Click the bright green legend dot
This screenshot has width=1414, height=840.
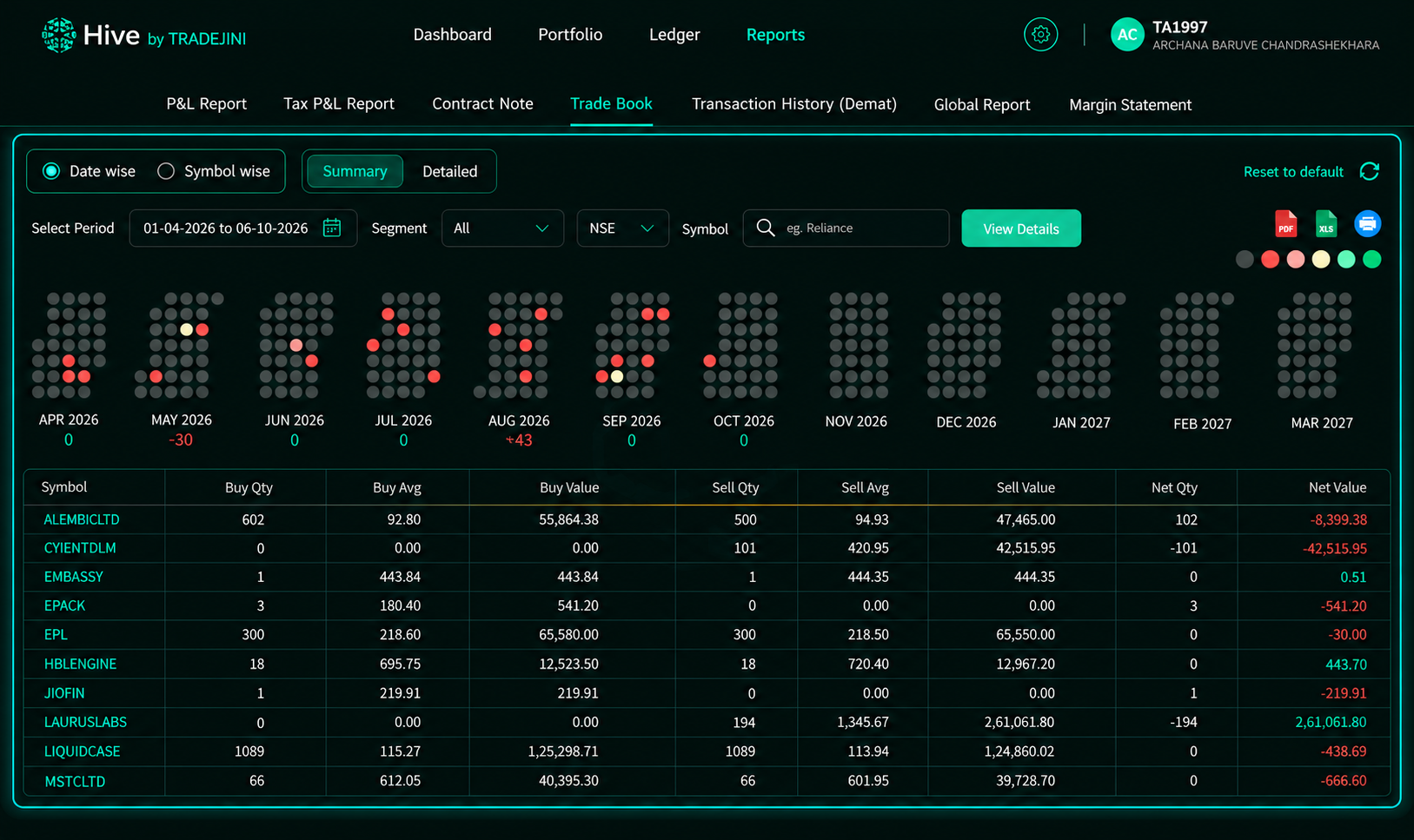coord(1372,259)
